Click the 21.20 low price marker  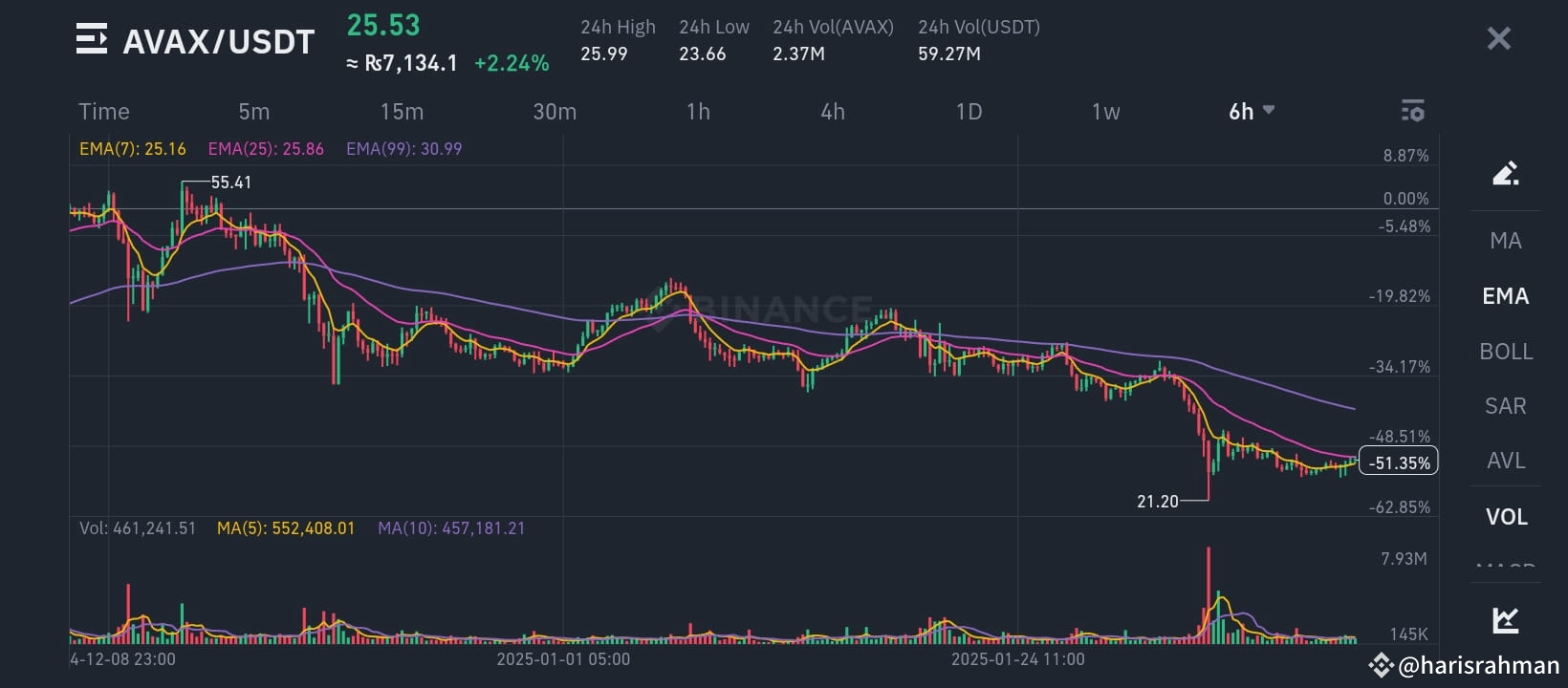(1156, 500)
